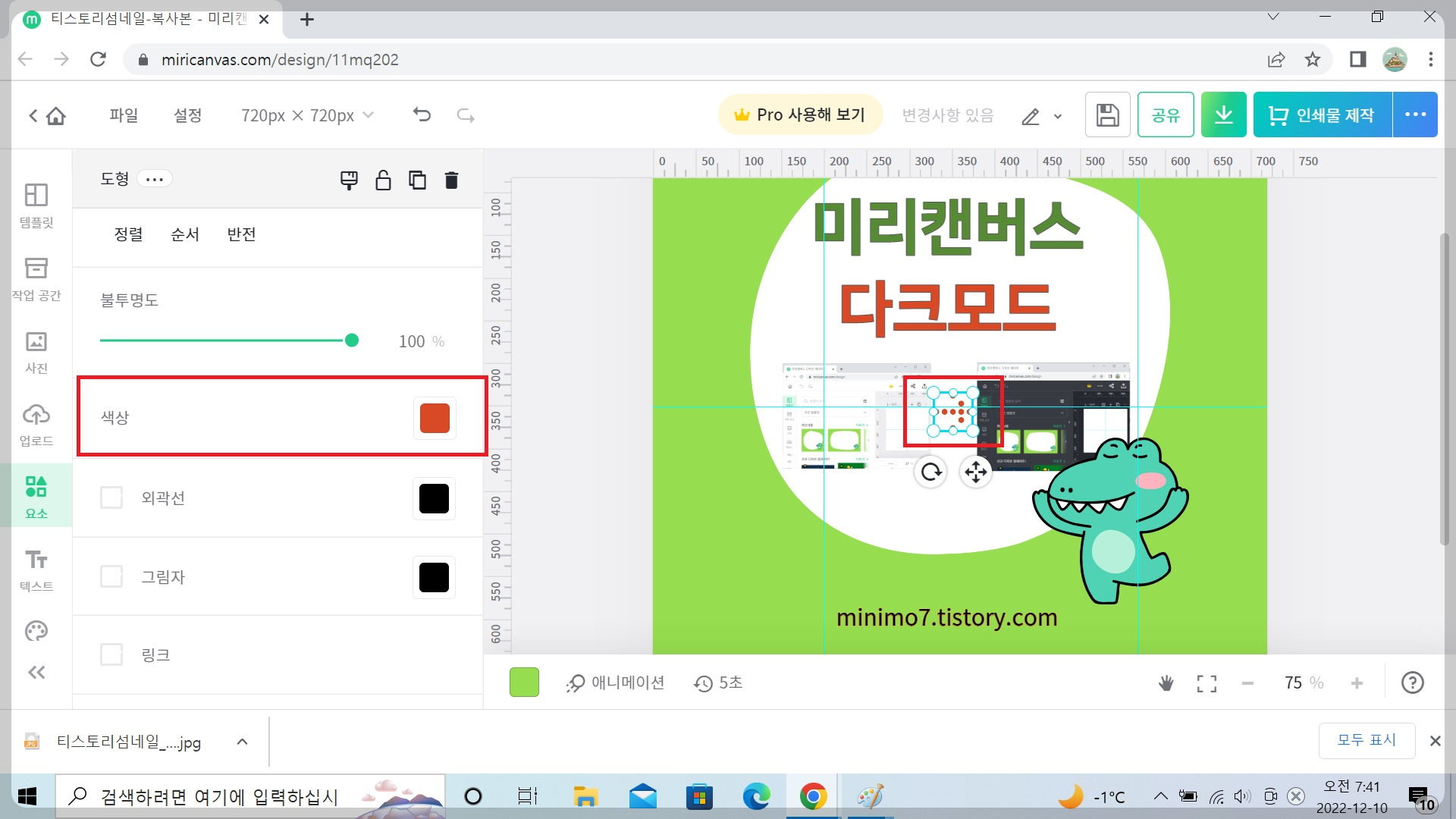This screenshot has height=819, width=1456.
Task: Click the opacity value 100 field
Action: pos(412,341)
